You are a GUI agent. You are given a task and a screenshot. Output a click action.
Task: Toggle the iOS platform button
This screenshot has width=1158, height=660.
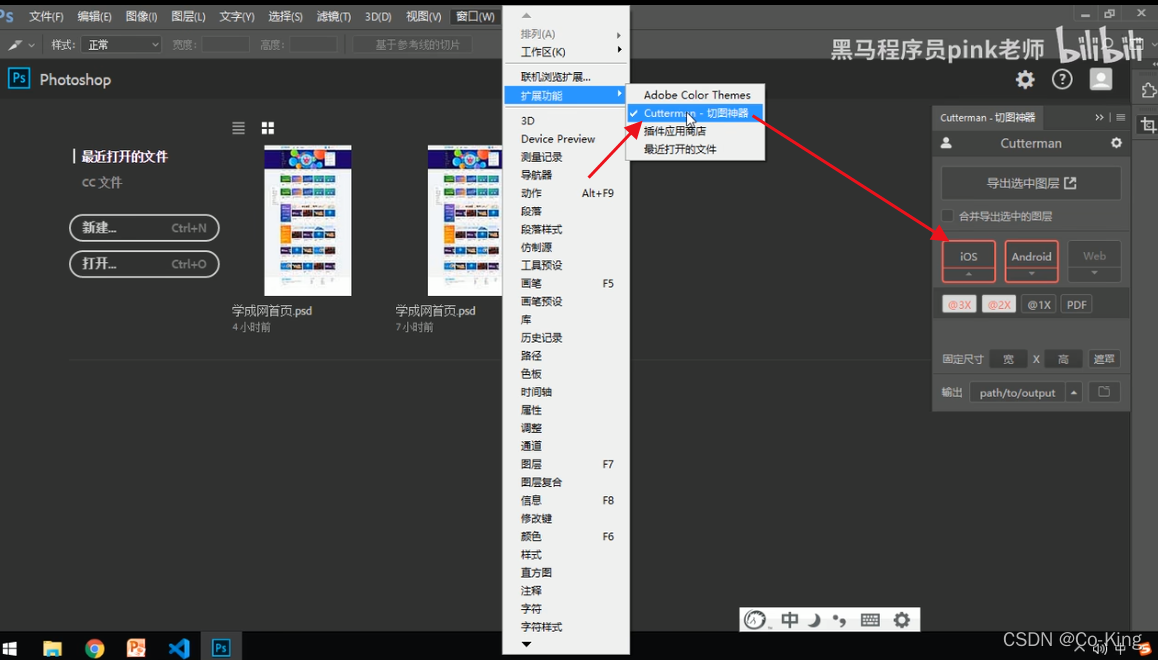tap(968, 256)
